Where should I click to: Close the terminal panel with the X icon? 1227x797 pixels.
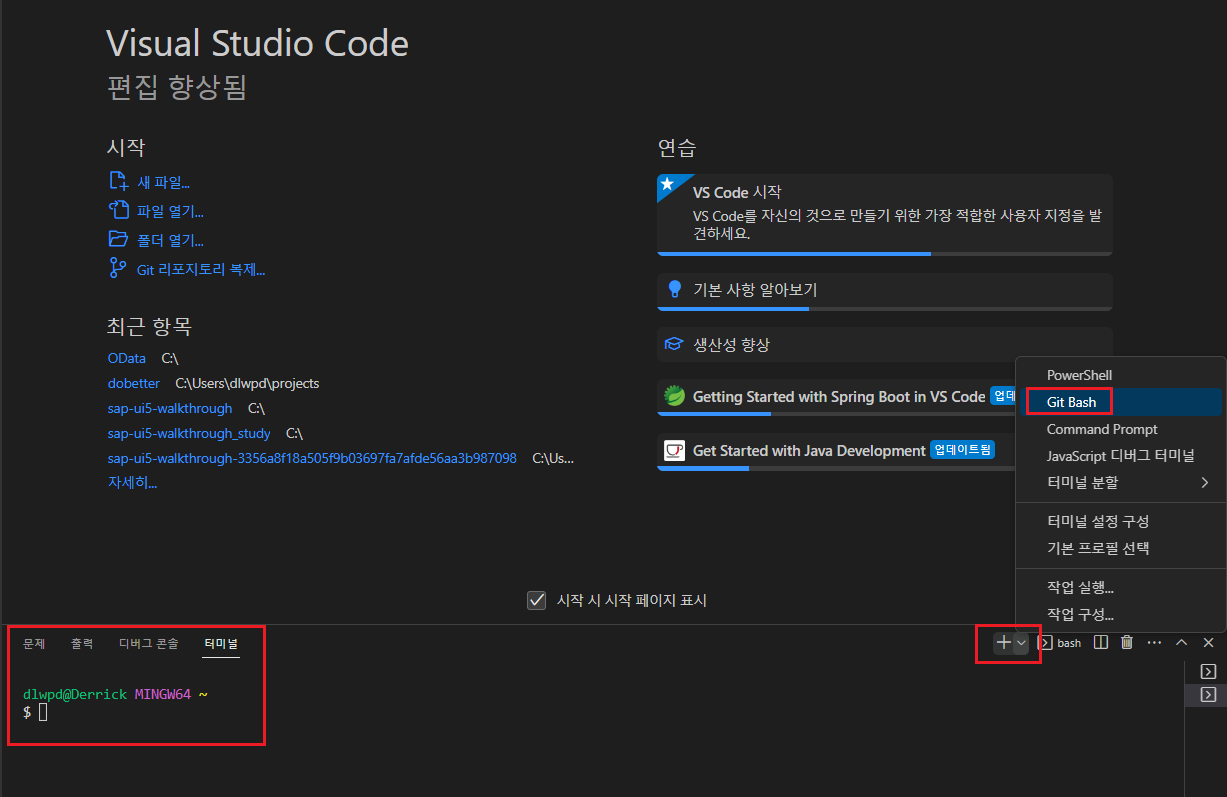point(1208,643)
